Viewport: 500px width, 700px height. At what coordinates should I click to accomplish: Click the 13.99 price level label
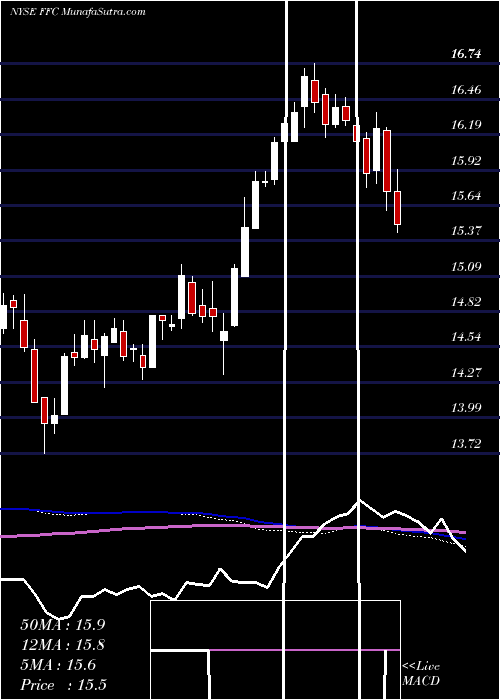click(466, 407)
